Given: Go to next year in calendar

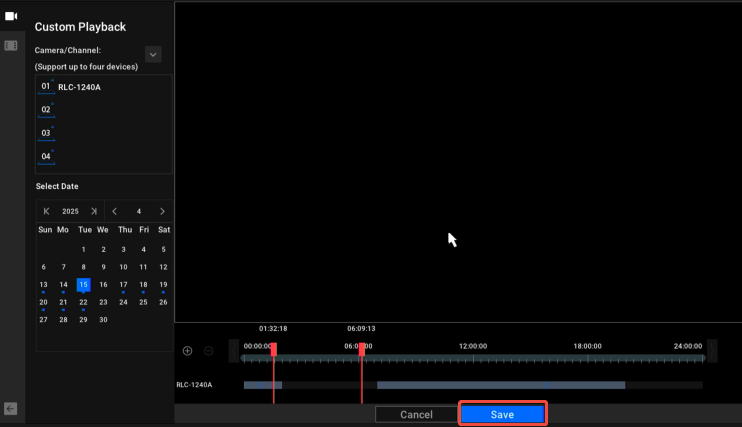Looking at the screenshot, I should pos(94,211).
